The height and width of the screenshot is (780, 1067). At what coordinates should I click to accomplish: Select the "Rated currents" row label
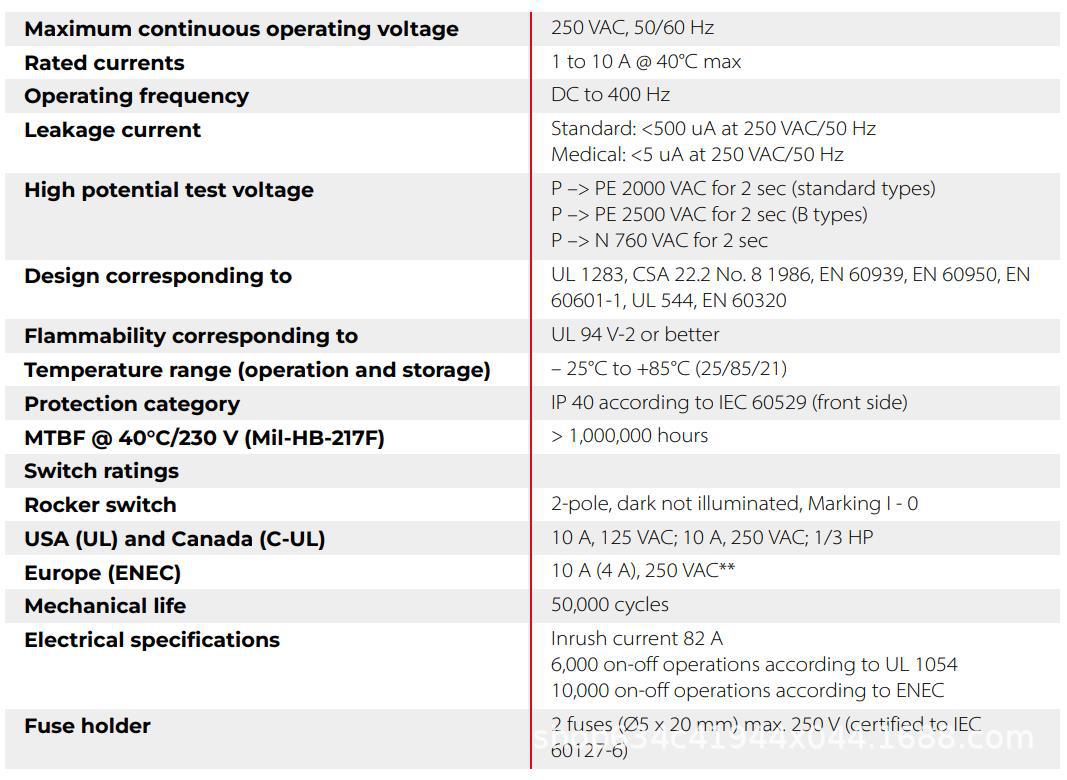104,63
